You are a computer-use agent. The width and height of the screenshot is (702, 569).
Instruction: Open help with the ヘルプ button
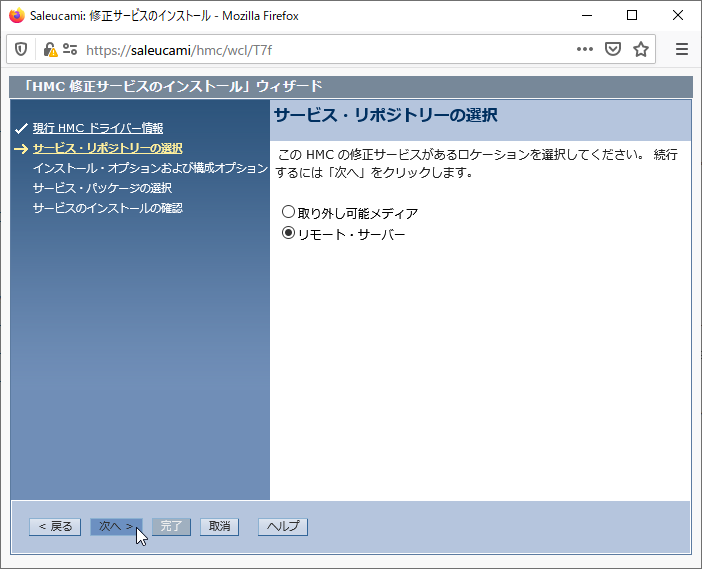pyautogui.click(x=283, y=527)
